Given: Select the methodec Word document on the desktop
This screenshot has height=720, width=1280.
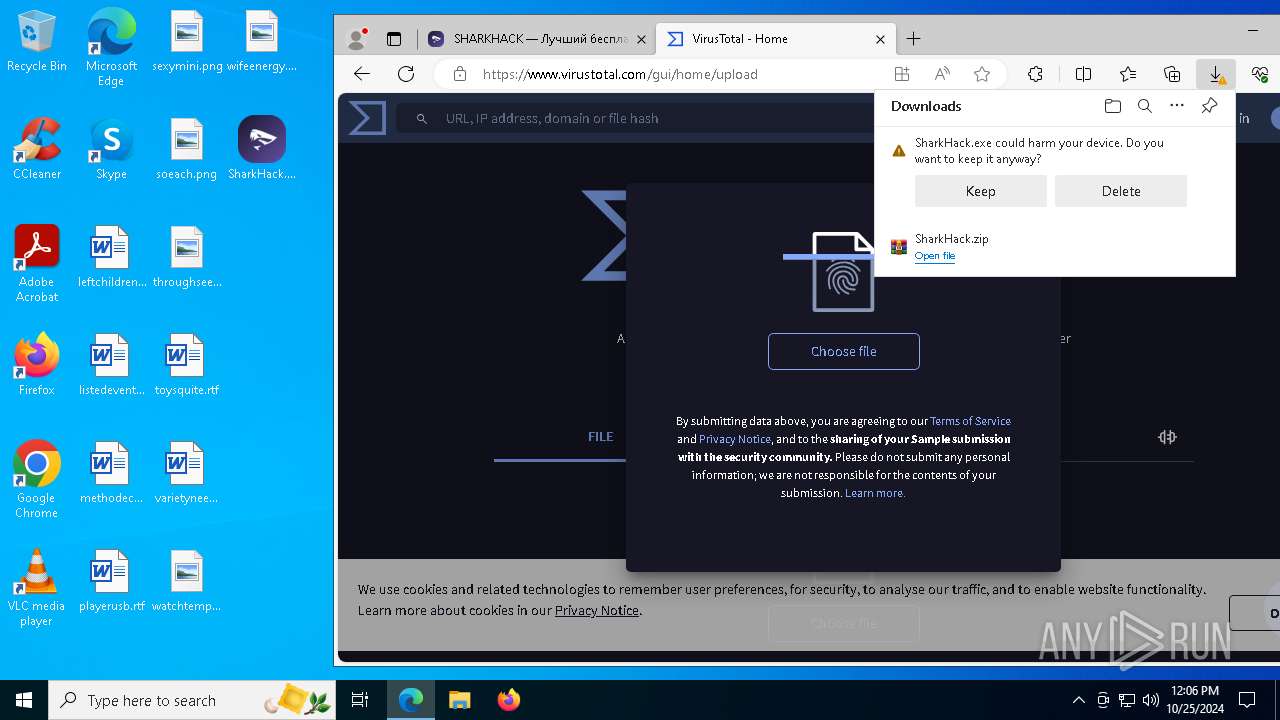Looking at the screenshot, I should 111,473.
